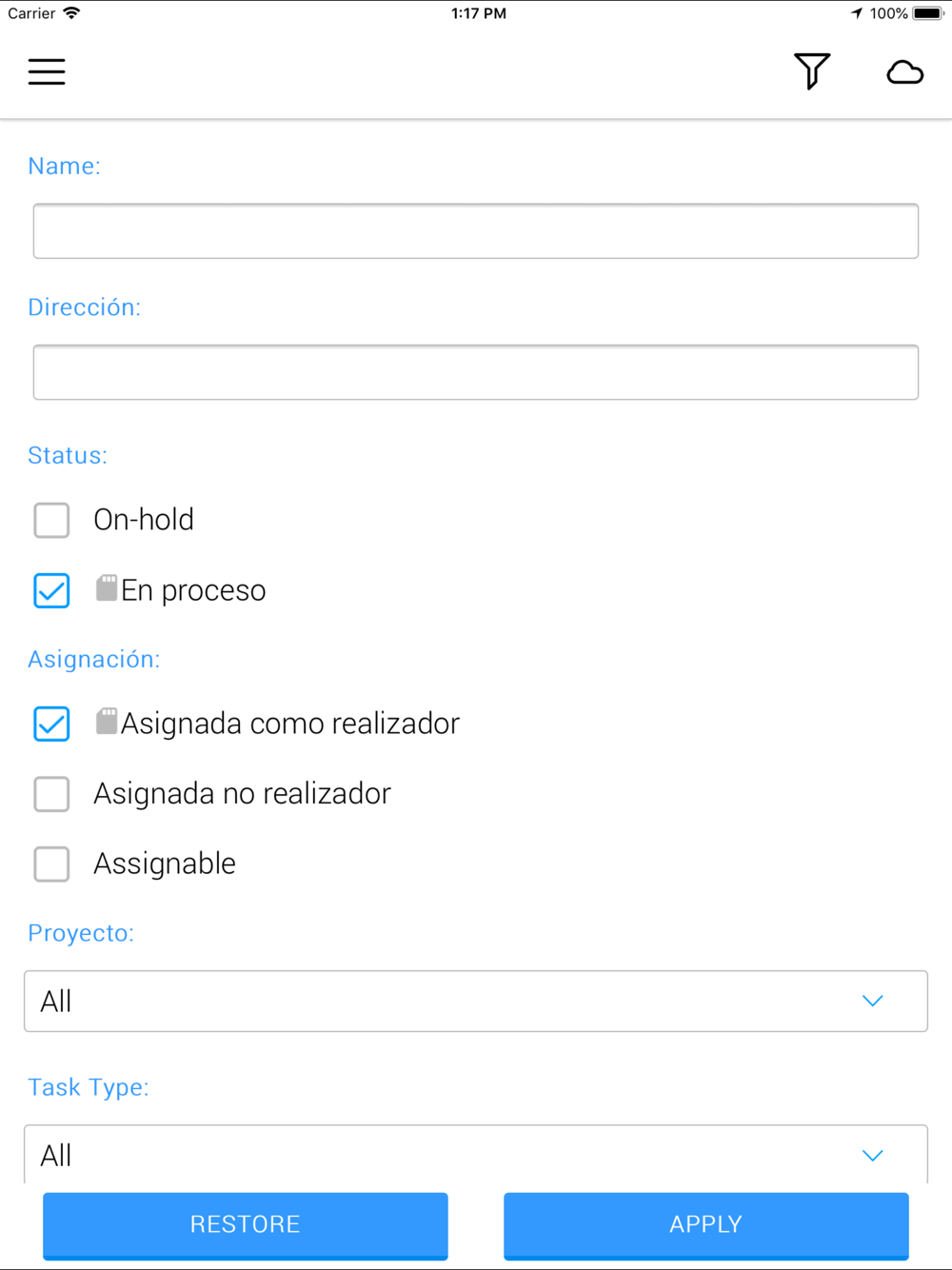The image size is (952, 1270).
Task: Tap the saved icon beside En proceso
Action: point(107,588)
